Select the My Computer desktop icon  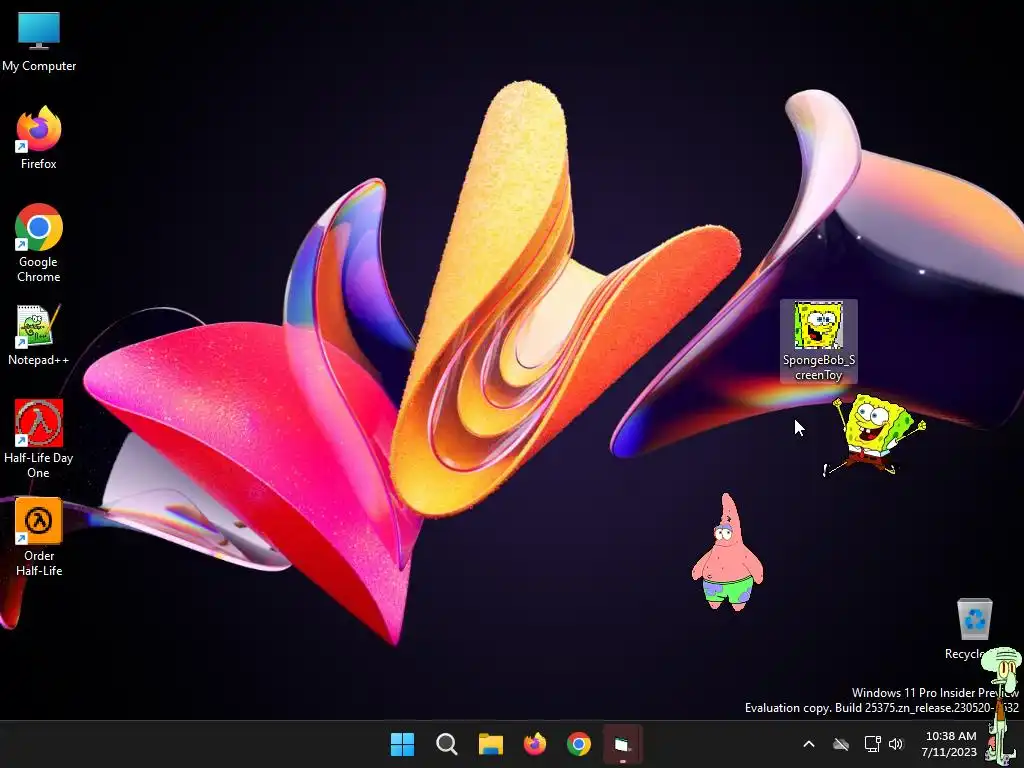39,42
